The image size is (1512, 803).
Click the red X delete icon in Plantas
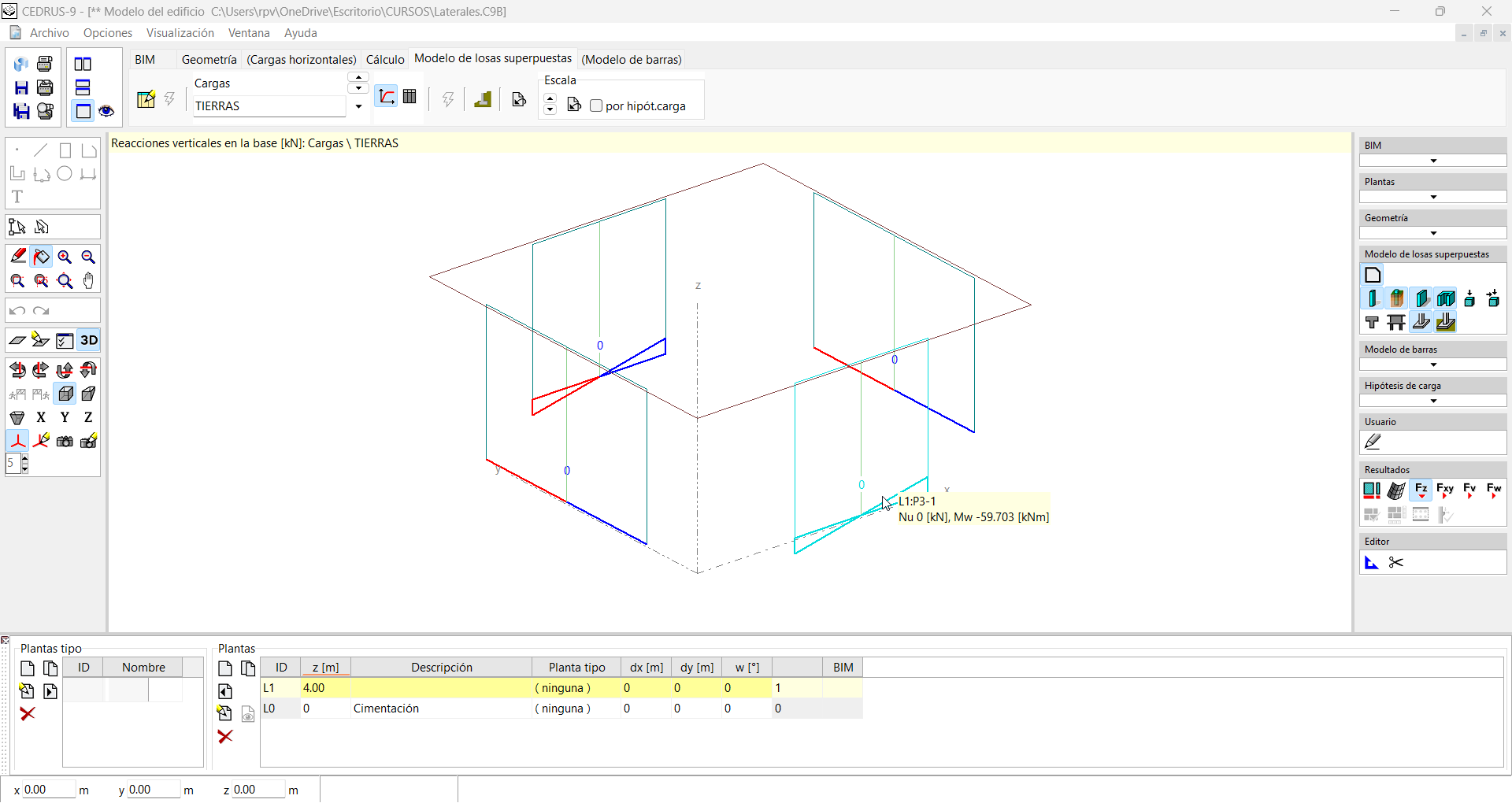click(x=225, y=737)
